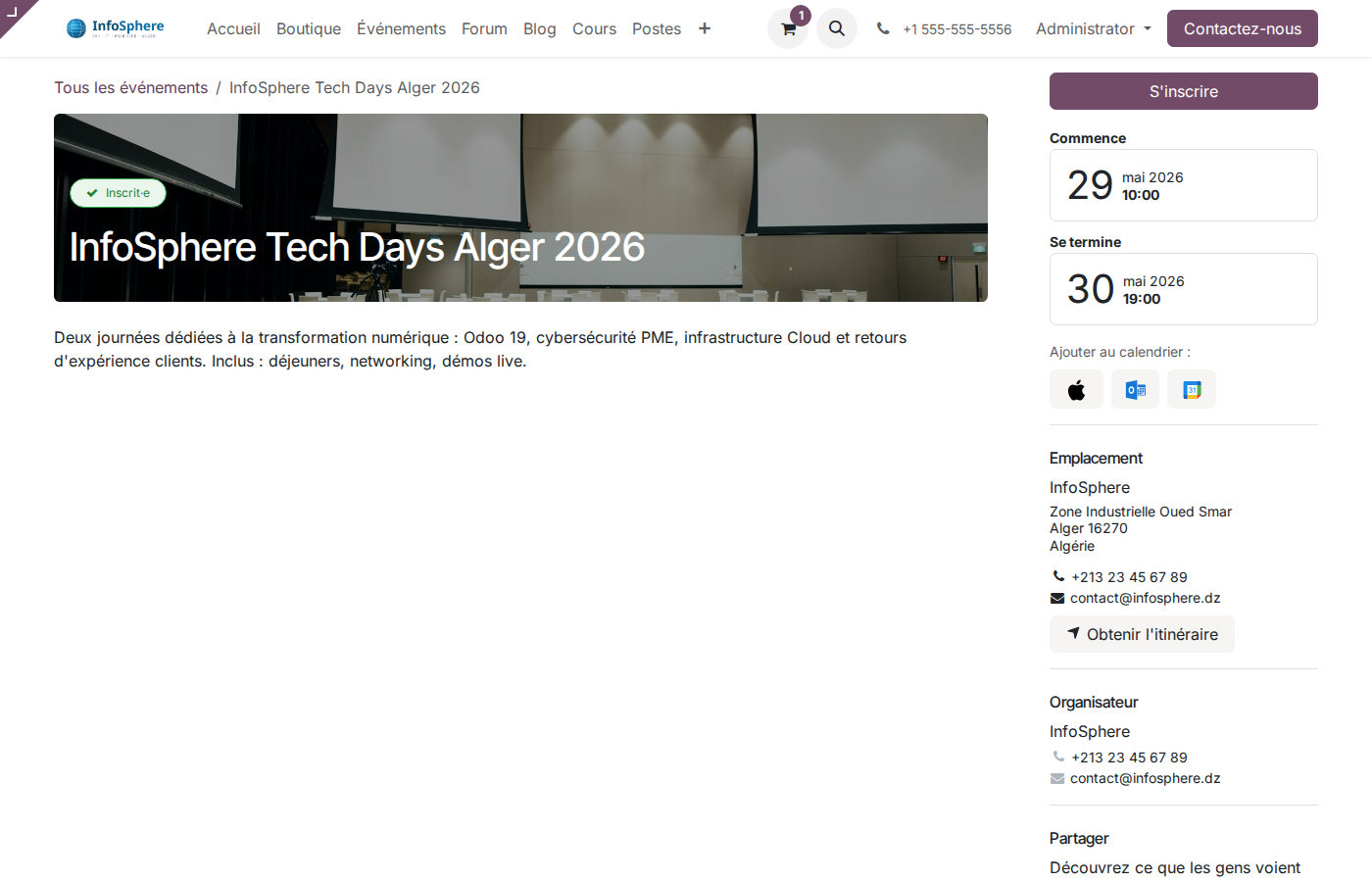
Task: Open the Administrator account dropdown
Action: tap(1085, 28)
